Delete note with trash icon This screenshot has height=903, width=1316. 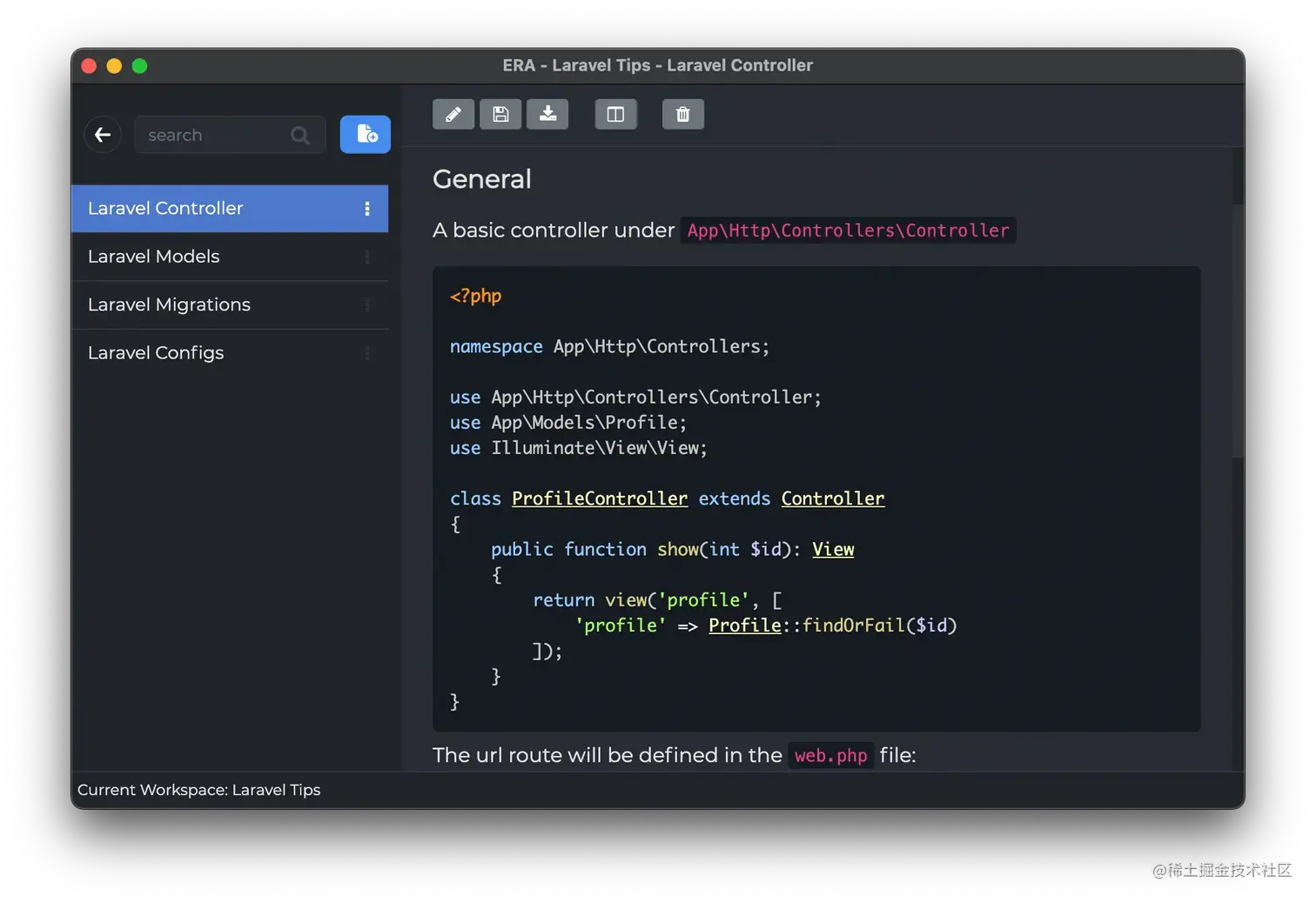click(x=683, y=114)
